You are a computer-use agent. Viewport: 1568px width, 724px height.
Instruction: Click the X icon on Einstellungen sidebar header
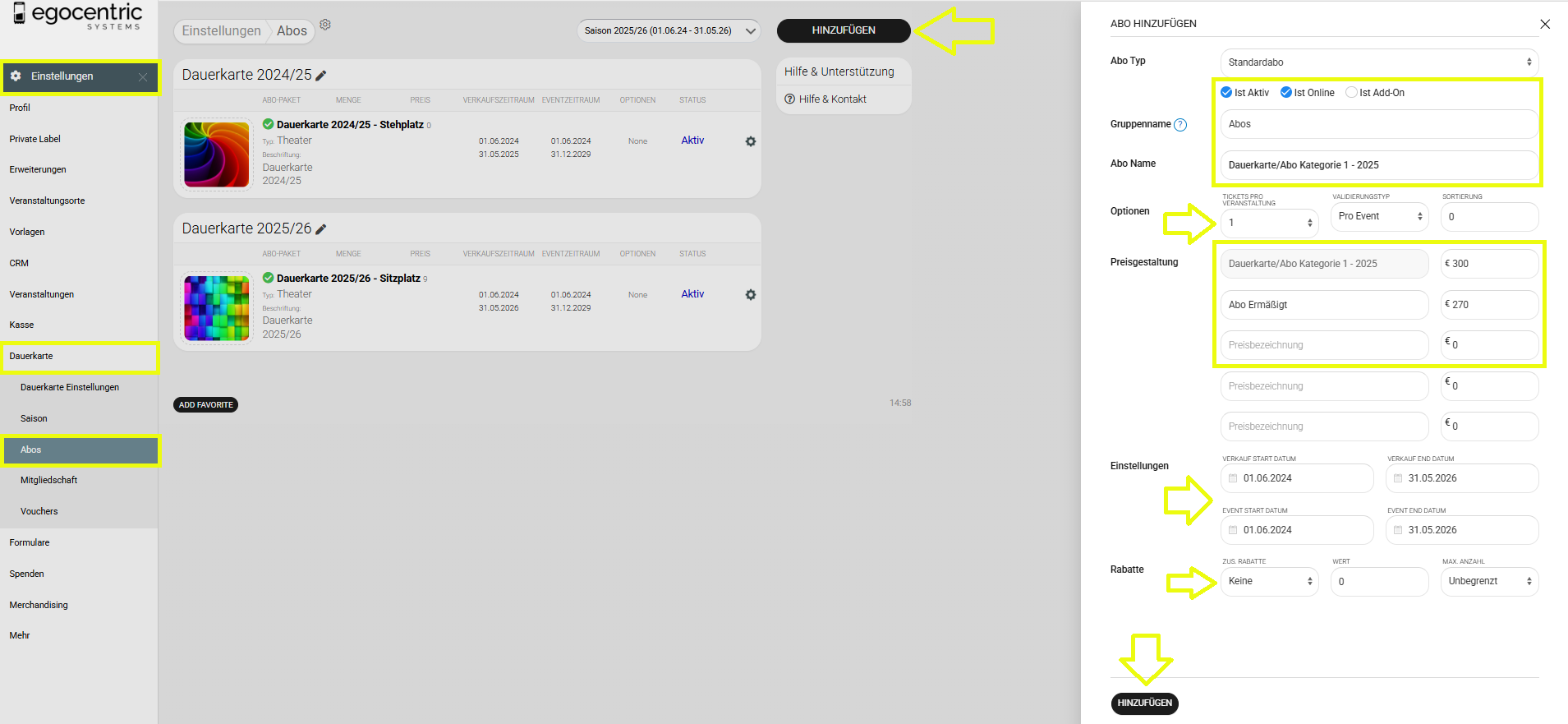coord(143,77)
